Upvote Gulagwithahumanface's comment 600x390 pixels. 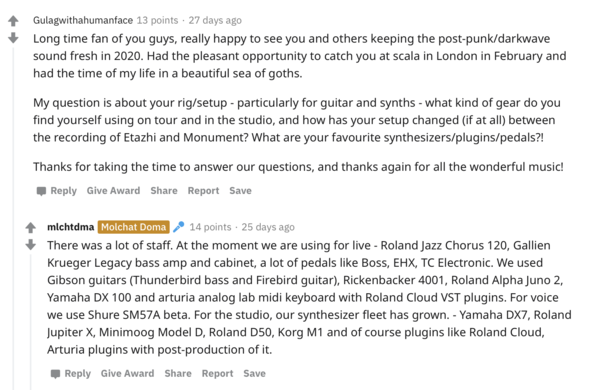click(13, 21)
